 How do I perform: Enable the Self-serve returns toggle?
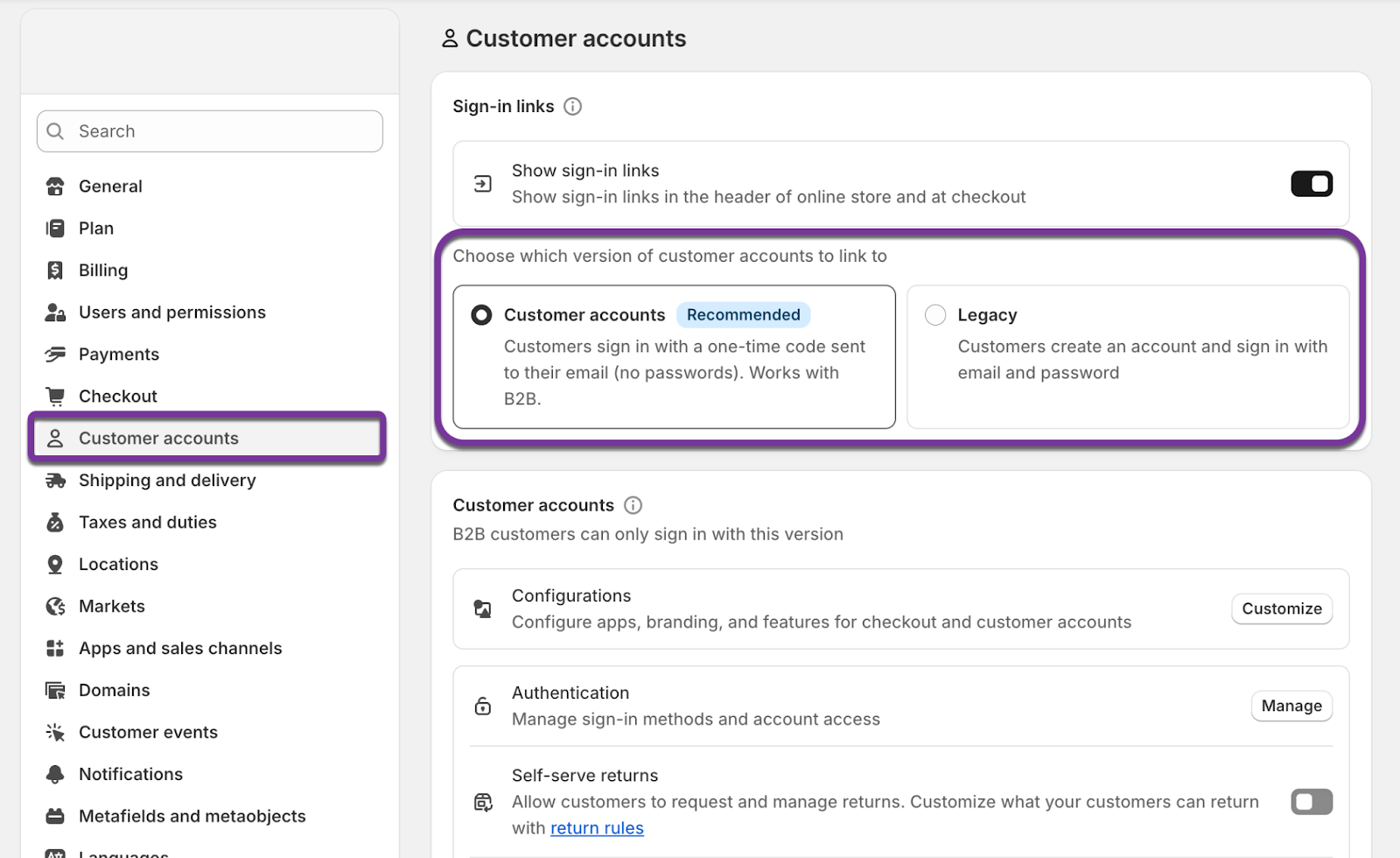(1311, 801)
